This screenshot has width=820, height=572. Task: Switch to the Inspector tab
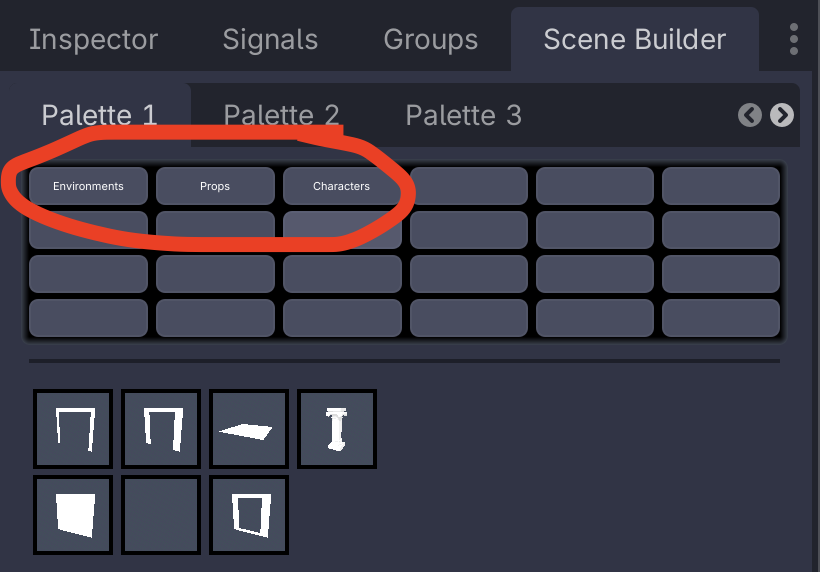(93, 39)
